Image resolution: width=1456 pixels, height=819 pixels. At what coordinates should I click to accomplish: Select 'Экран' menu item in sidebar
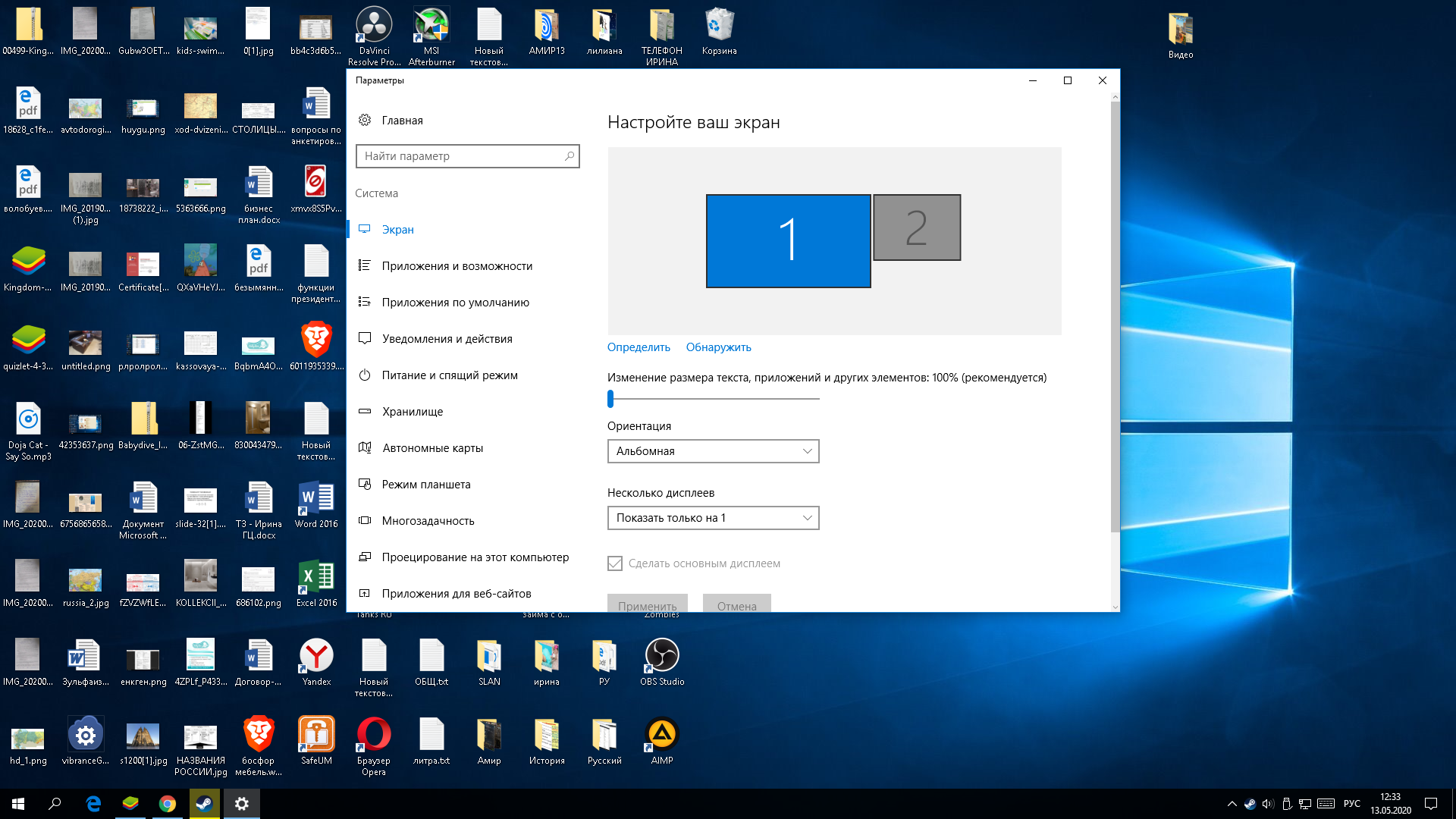(x=395, y=229)
